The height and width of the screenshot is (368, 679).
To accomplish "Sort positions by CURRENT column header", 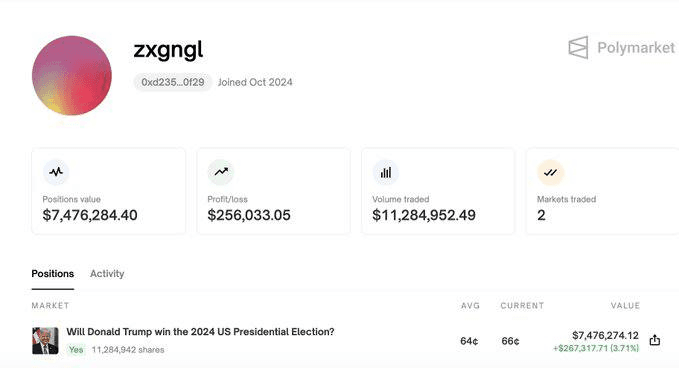I will [522, 306].
